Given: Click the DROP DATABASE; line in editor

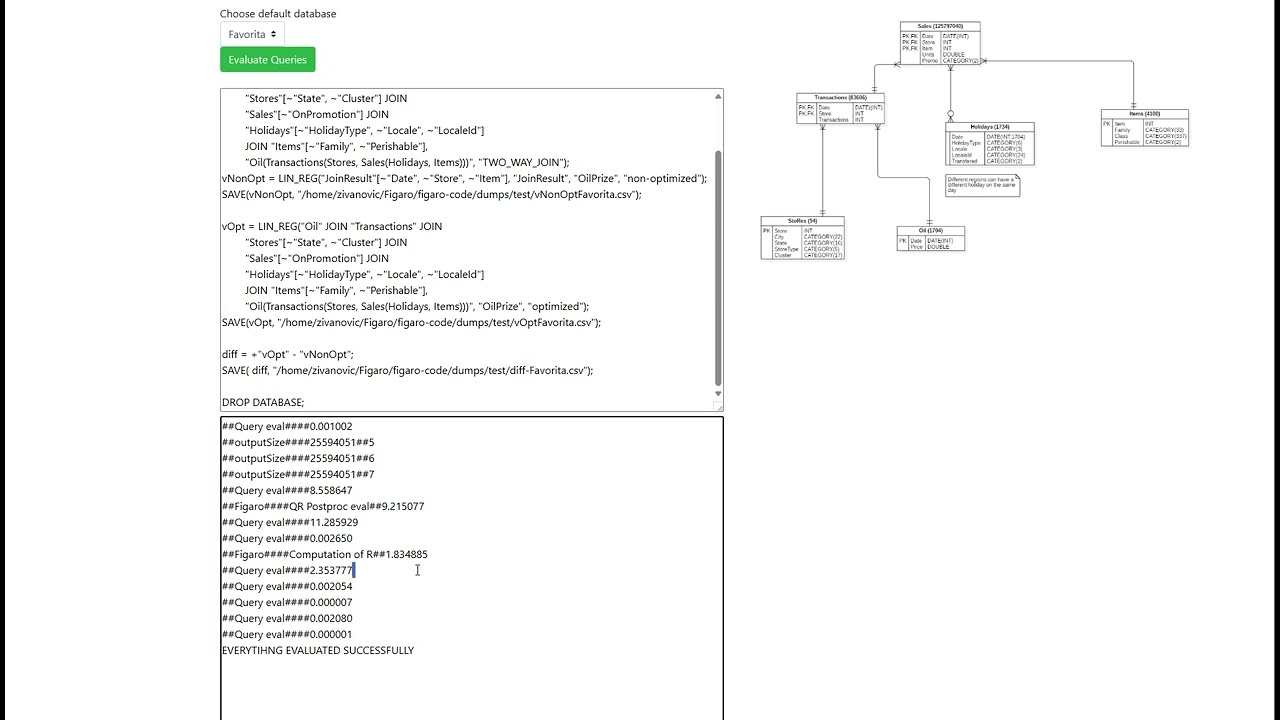Looking at the screenshot, I should coord(263,402).
